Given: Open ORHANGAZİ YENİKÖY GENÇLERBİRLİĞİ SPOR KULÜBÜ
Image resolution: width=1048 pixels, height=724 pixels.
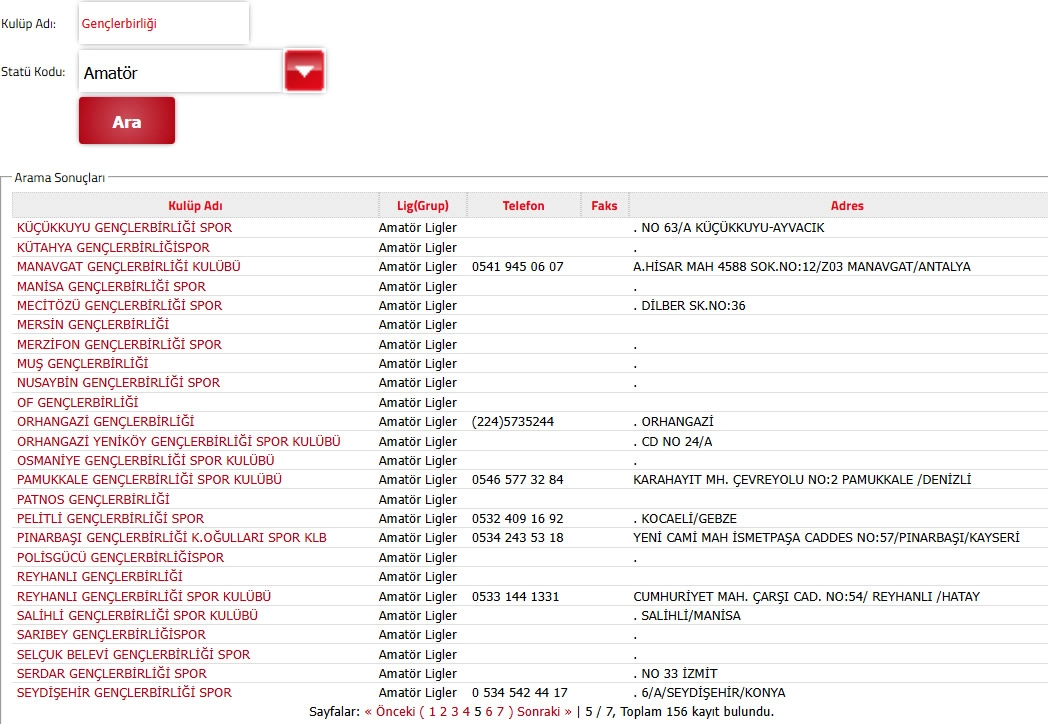Looking at the screenshot, I should point(179,442).
